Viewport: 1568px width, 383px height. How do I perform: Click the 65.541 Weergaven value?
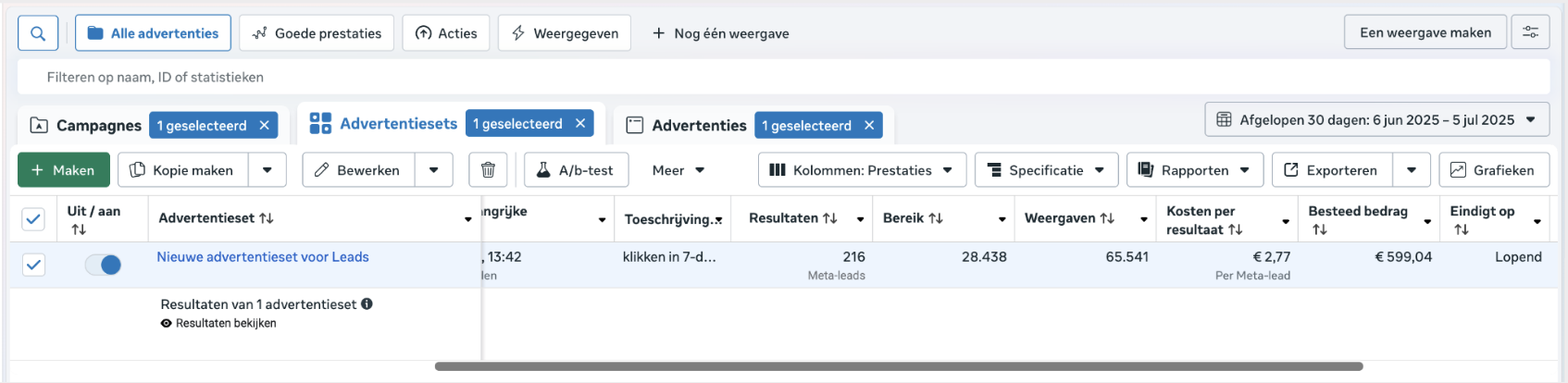click(1126, 257)
